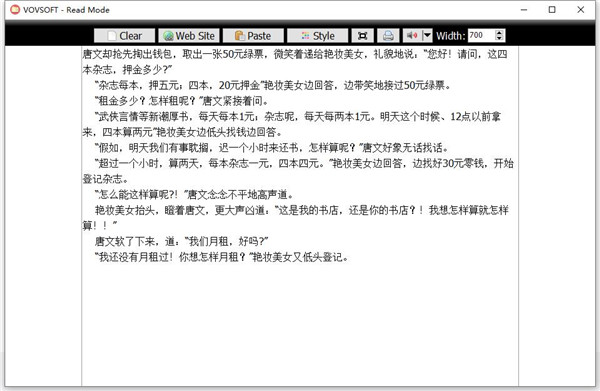Click the line starting "武侠言情等新潮厚书"

tap(298, 117)
